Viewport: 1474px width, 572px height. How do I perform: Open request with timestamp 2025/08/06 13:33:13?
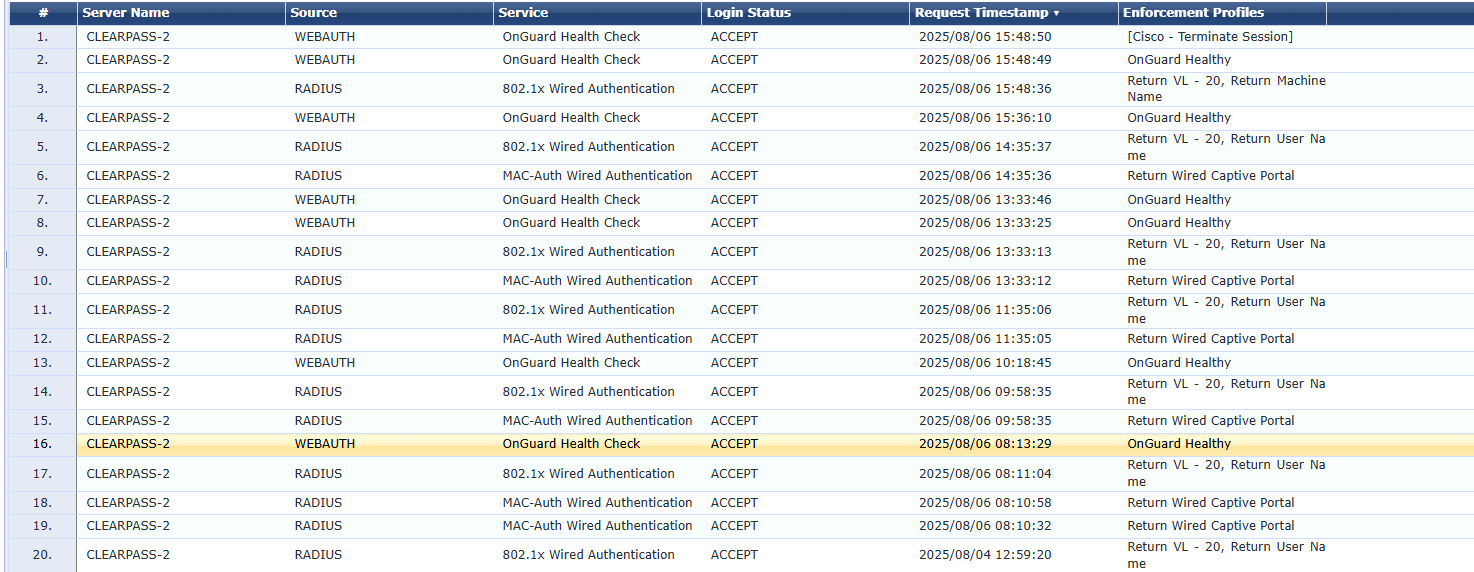tap(985, 252)
